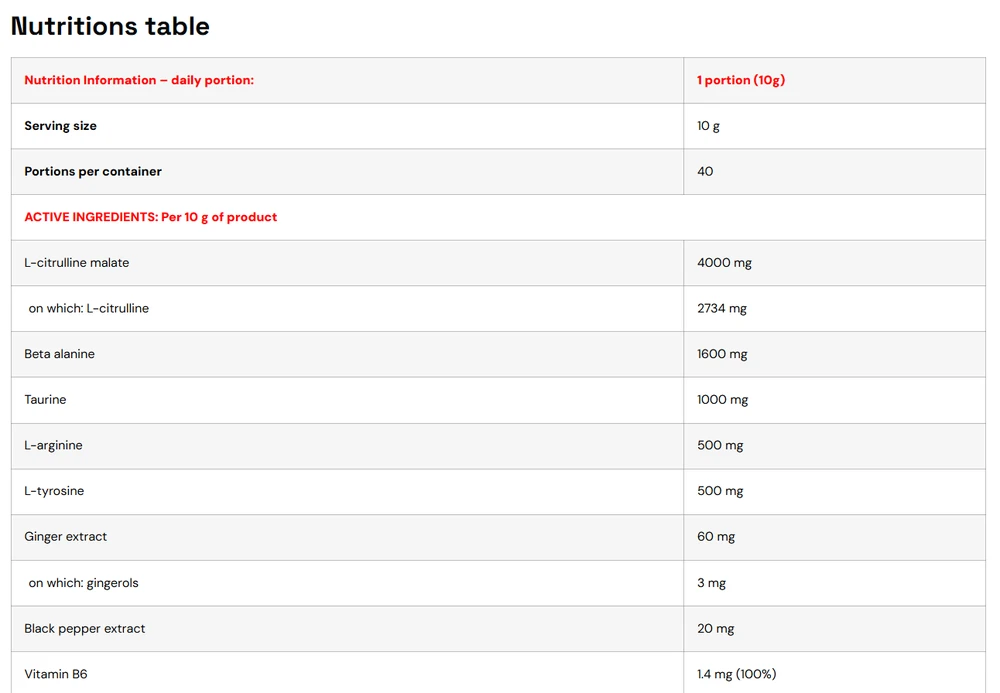Screen dimensions: 1000x693
Task: Click the Ginger extract row
Action: [498, 537]
